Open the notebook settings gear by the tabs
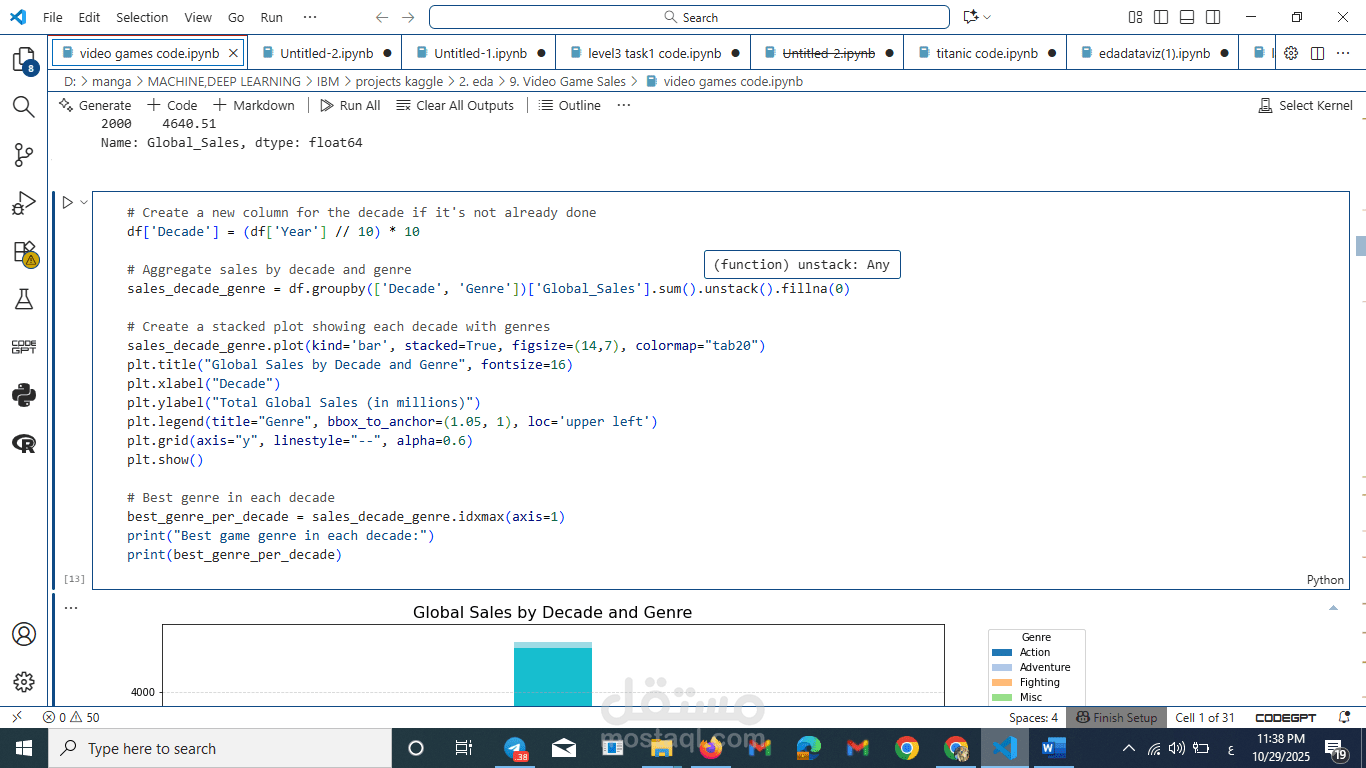This screenshot has width=1366, height=768. click(x=1291, y=53)
